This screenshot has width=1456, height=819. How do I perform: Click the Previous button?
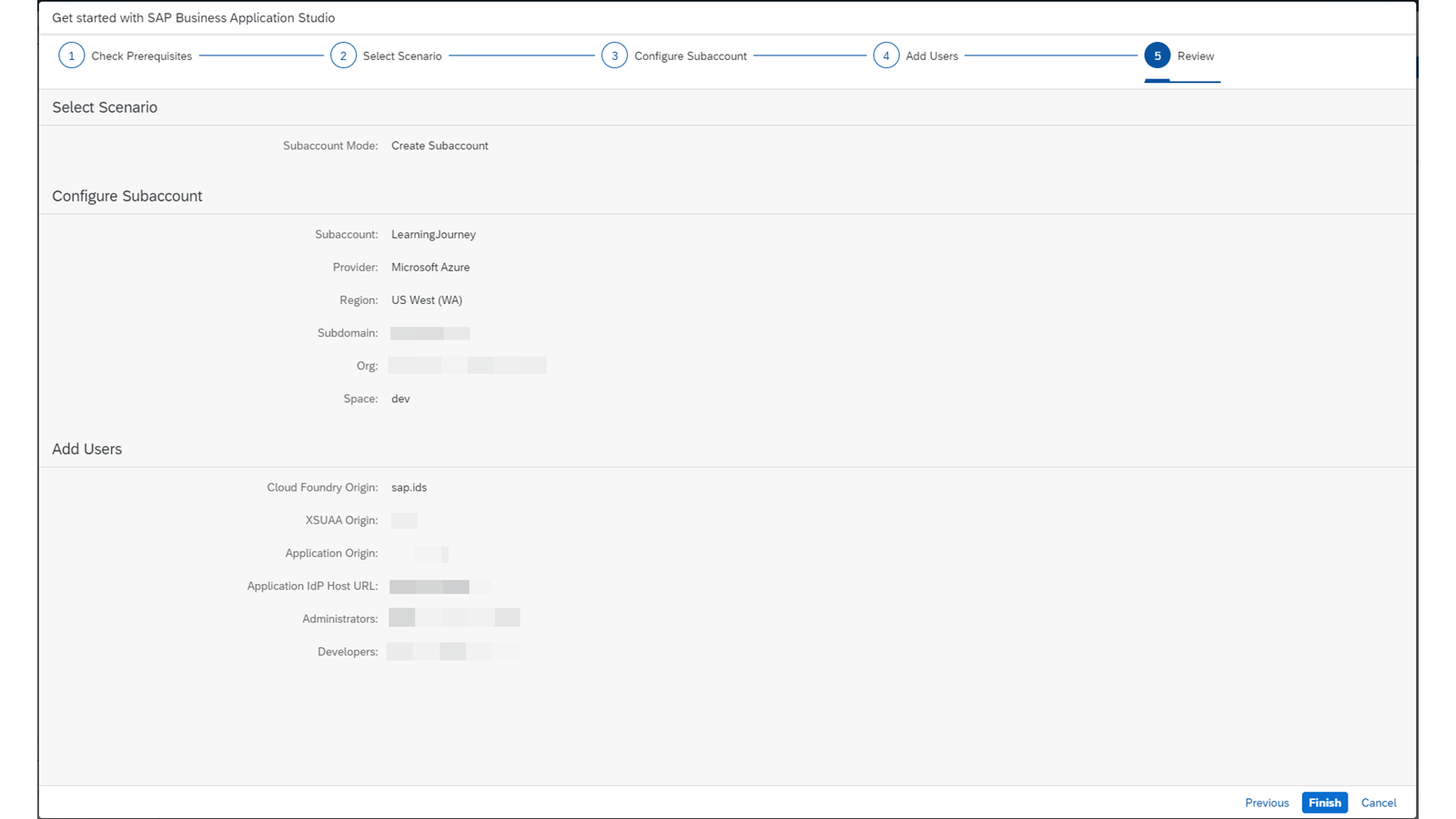tap(1267, 803)
